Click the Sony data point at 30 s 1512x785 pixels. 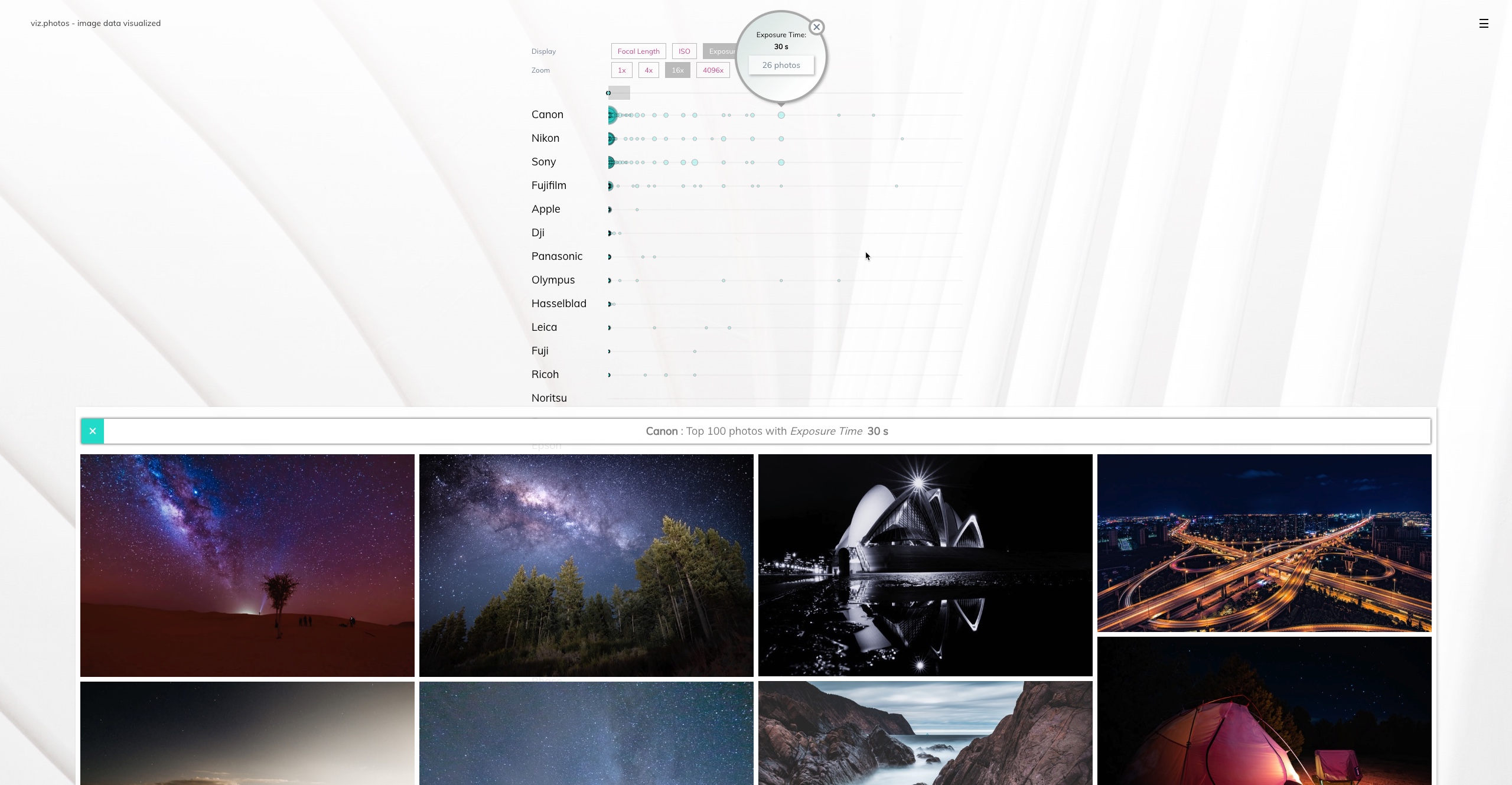pos(781,162)
